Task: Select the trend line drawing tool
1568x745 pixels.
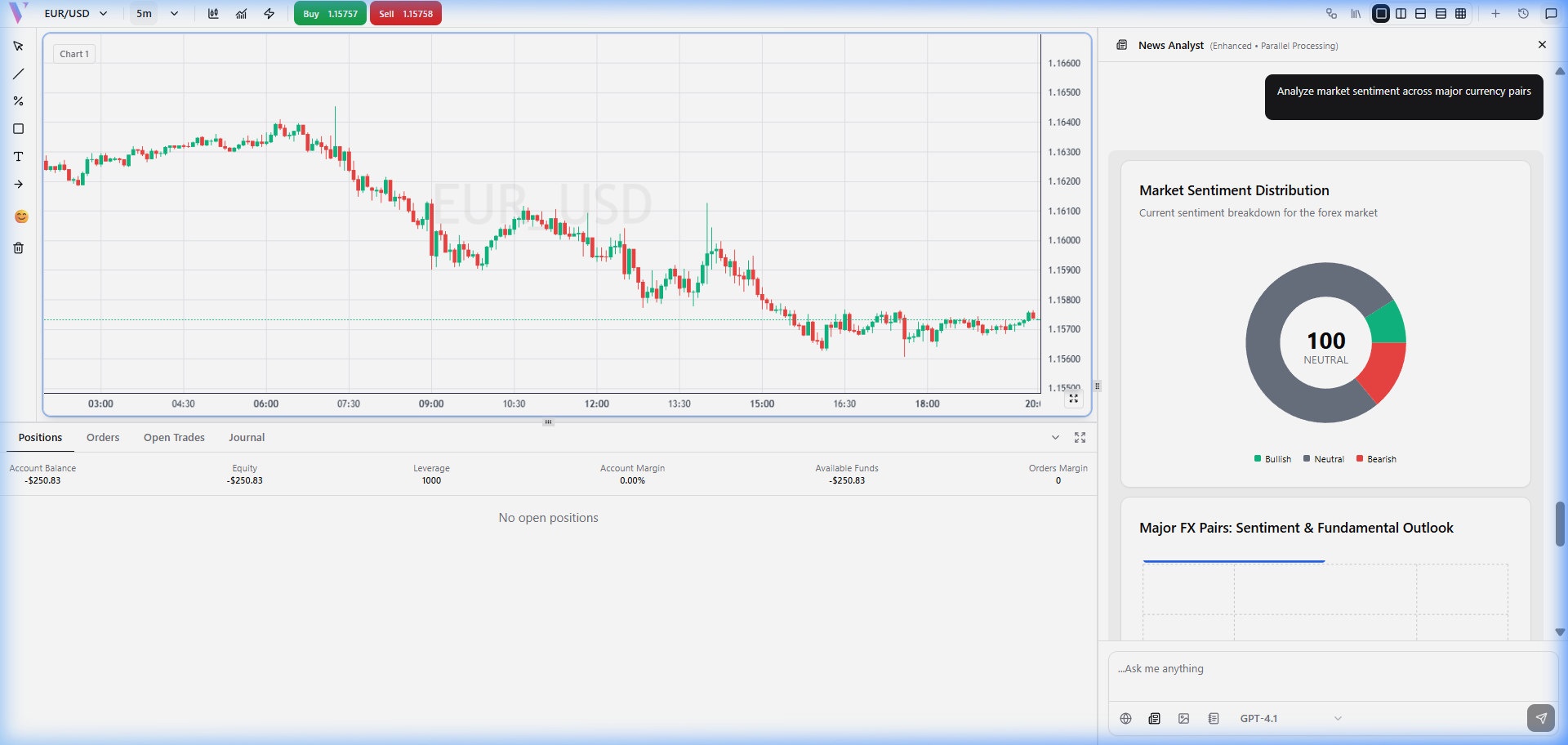Action: 18,74
